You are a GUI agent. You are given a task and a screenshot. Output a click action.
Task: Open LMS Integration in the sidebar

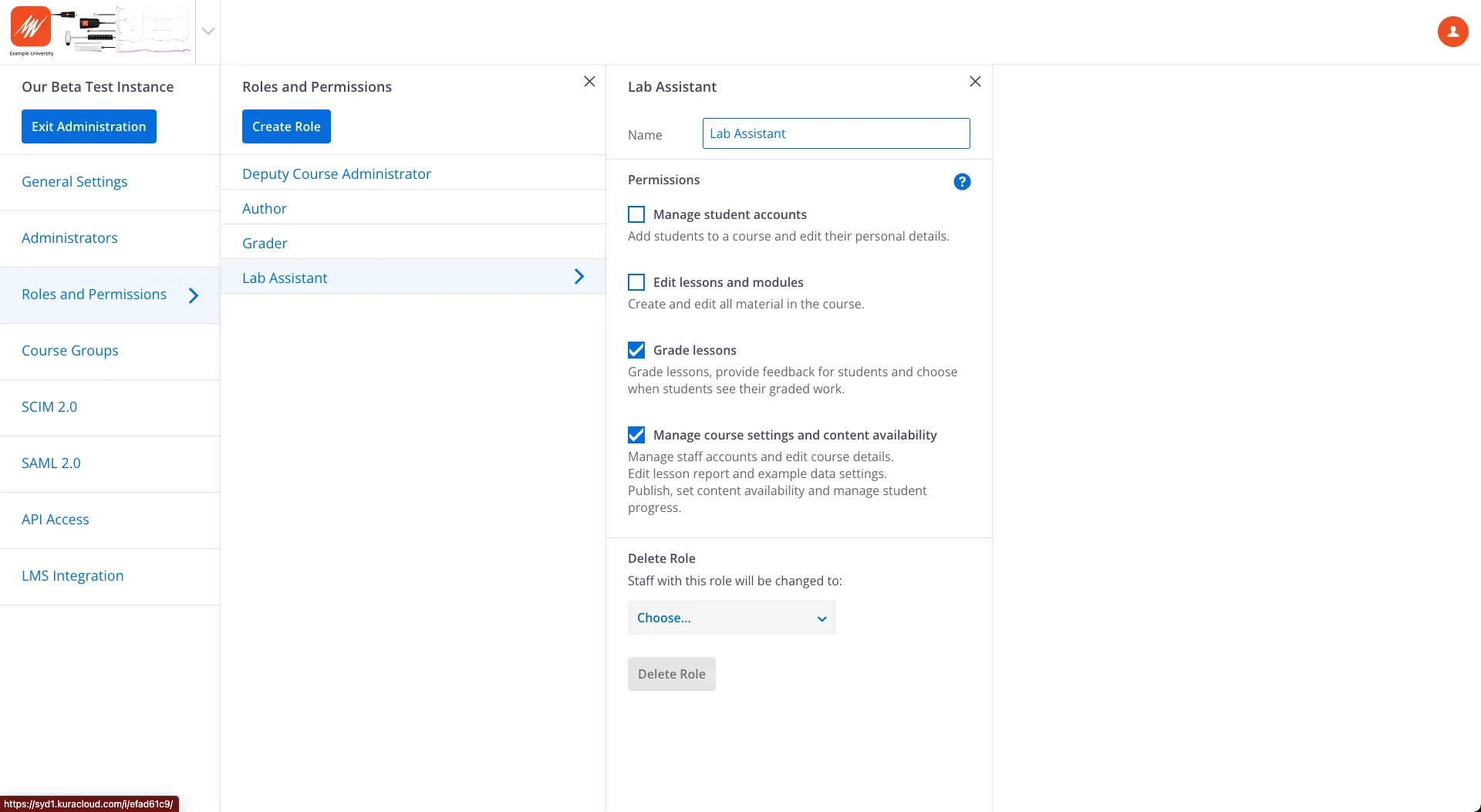coord(110,576)
